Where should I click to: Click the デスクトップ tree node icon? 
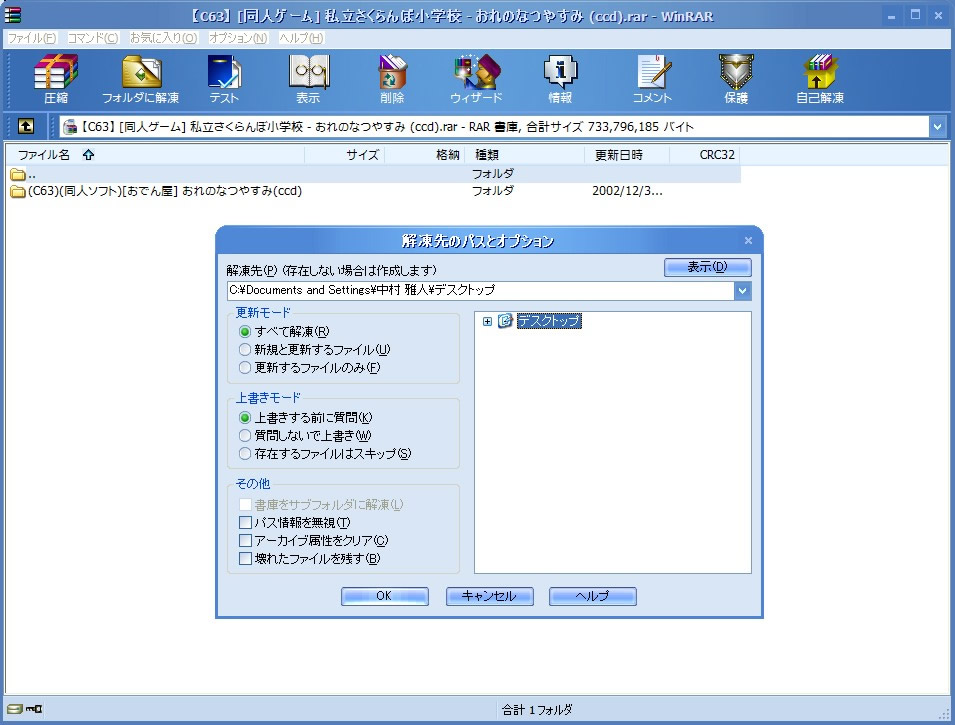click(x=505, y=321)
